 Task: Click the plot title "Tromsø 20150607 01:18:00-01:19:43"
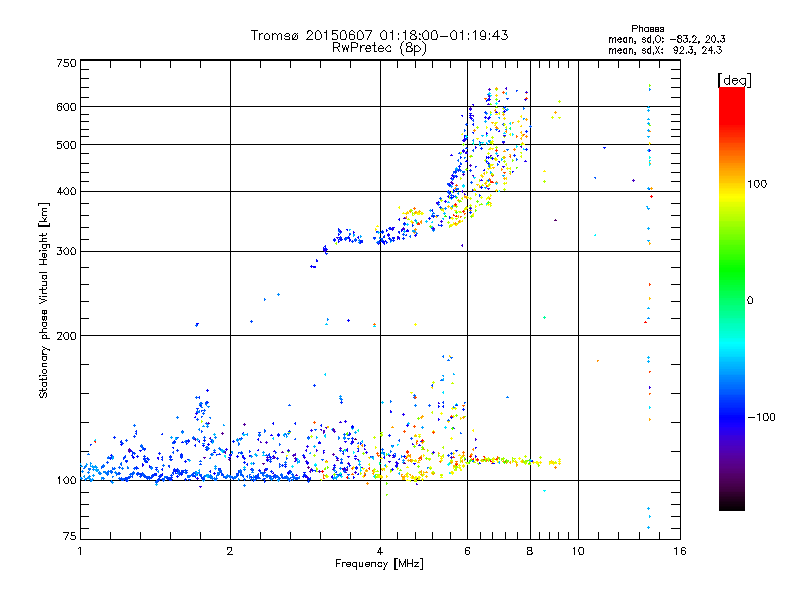[379, 35]
